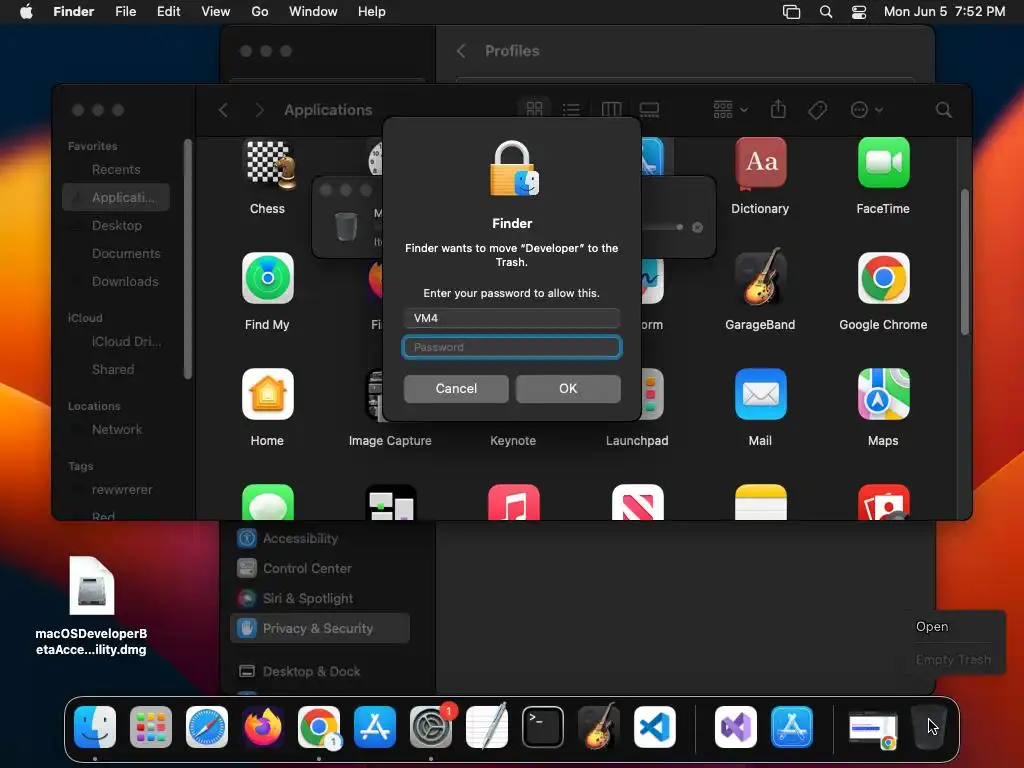Open the FaceTime app icon
This screenshot has height=768, width=1024.
884,163
